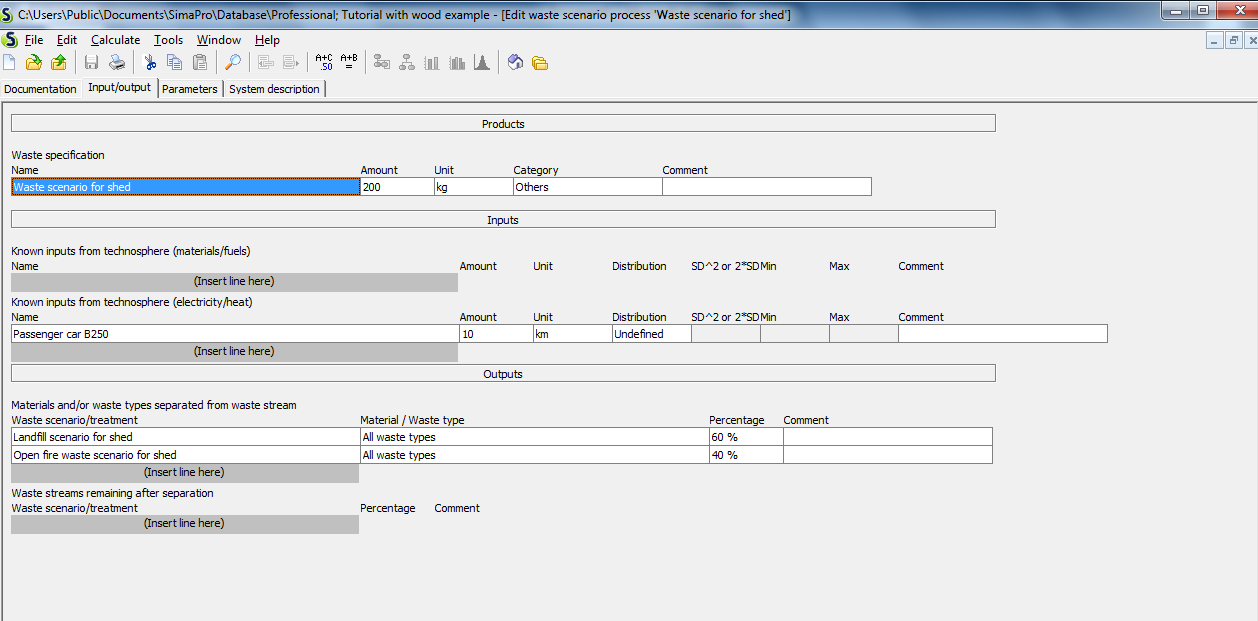Click the SimaPro logo in menu bar
This screenshot has height=621, width=1258.
point(10,40)
